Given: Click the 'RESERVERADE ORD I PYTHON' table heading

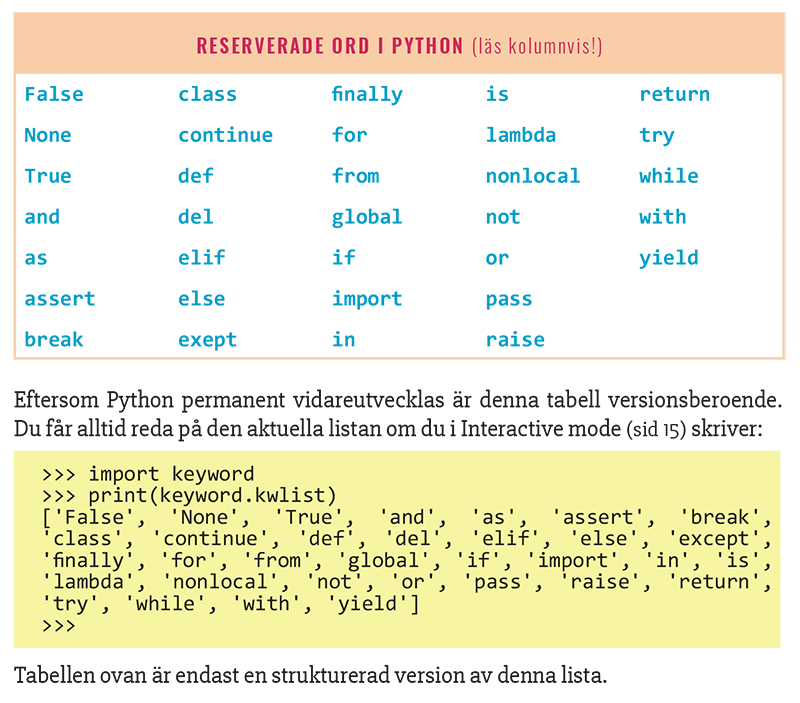Looking at the screenshot, I should 329,46.
